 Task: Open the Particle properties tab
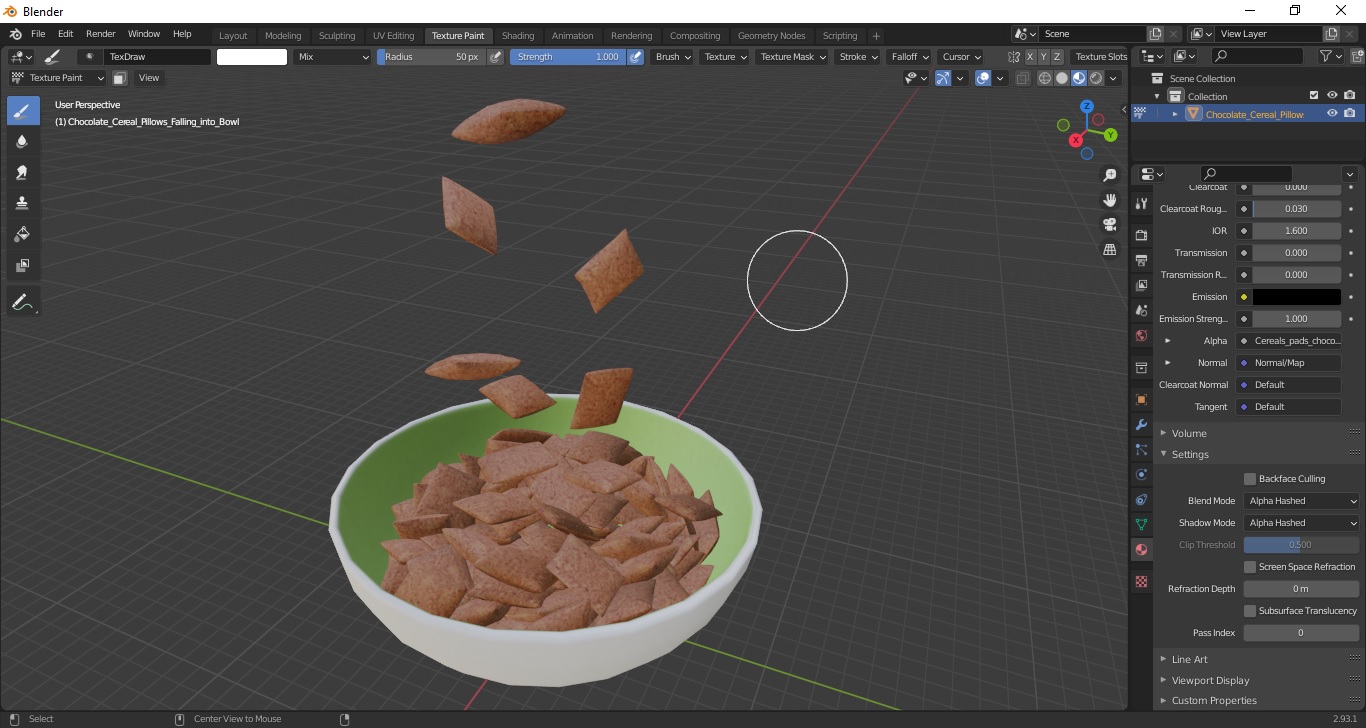click(1141, 450)
